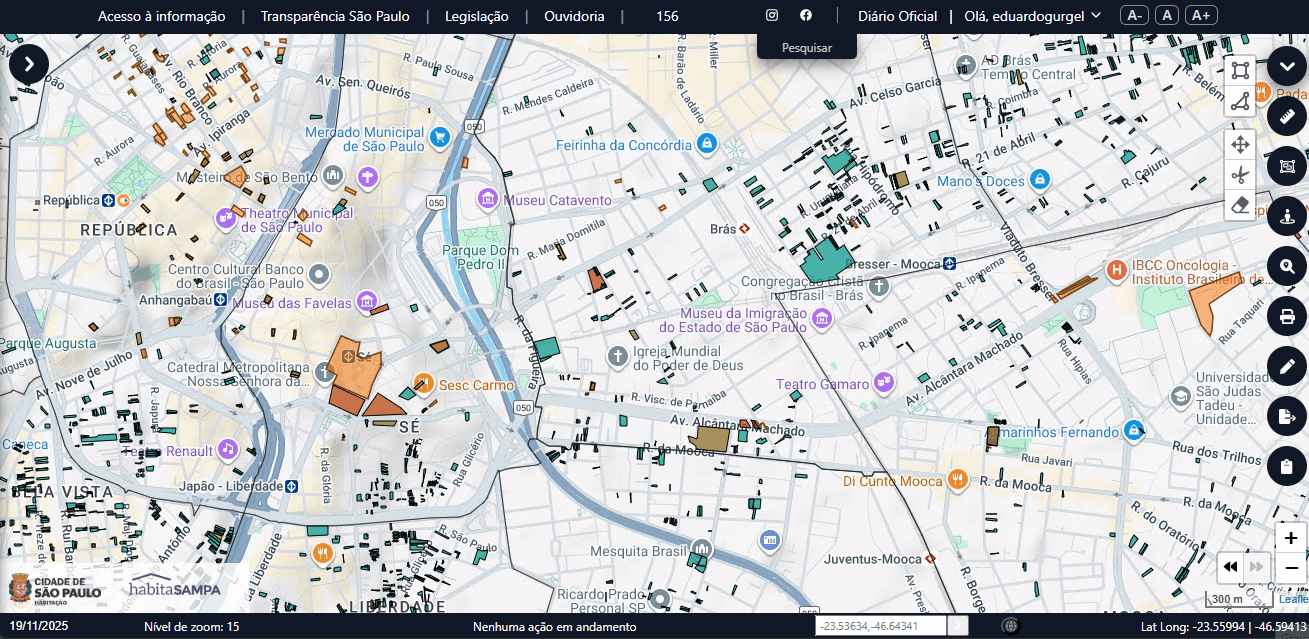Expand the left side panel arrow
Image resolution: width=1309 pixels, height=639 pixels.
29,64
